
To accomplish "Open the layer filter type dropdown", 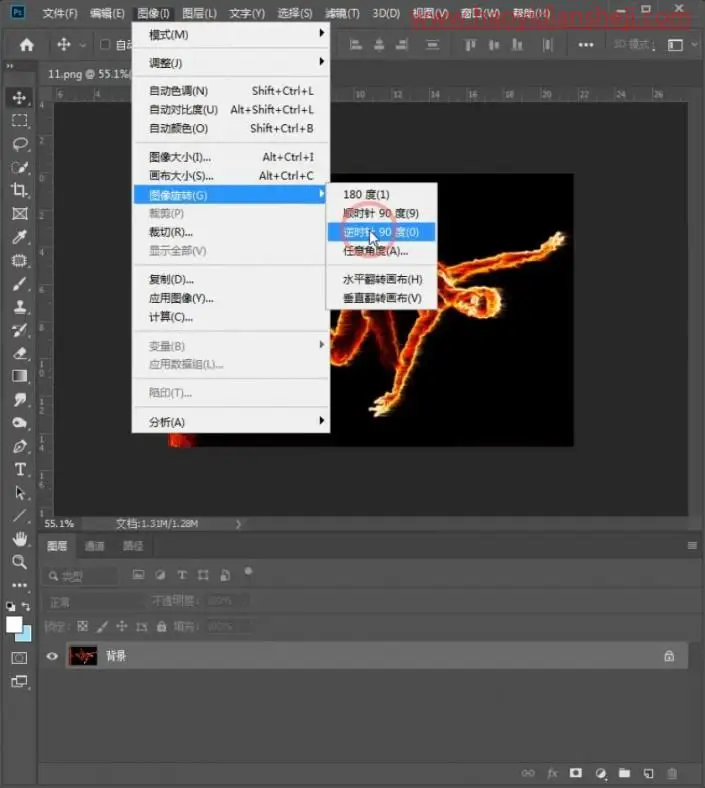I will [x=80, y=576].
